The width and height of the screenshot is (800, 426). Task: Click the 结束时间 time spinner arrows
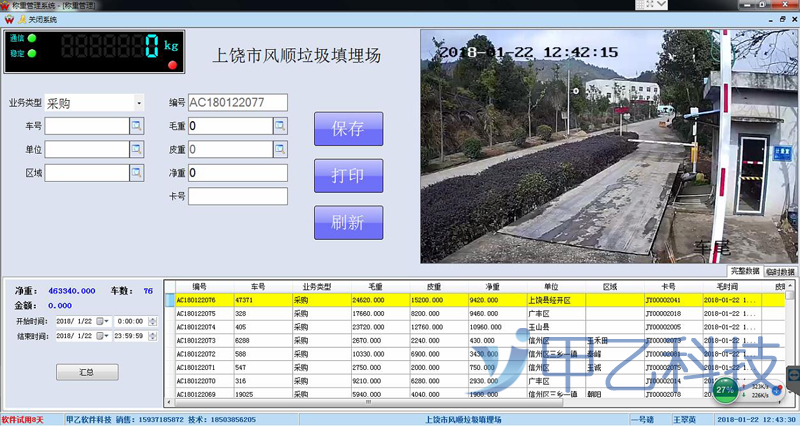coord(150,336)
